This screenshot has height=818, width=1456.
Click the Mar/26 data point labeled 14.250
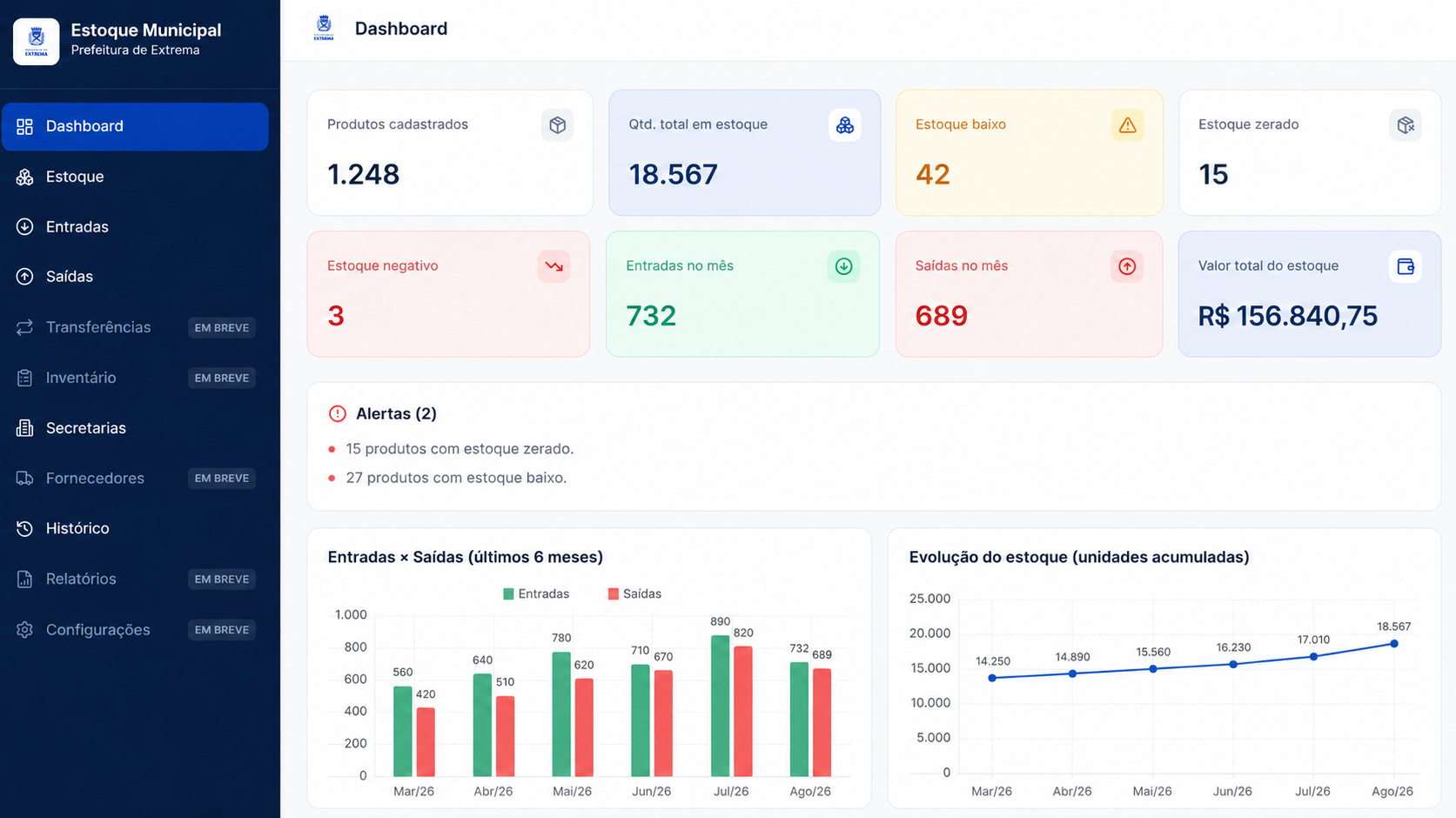click(992, 678)
